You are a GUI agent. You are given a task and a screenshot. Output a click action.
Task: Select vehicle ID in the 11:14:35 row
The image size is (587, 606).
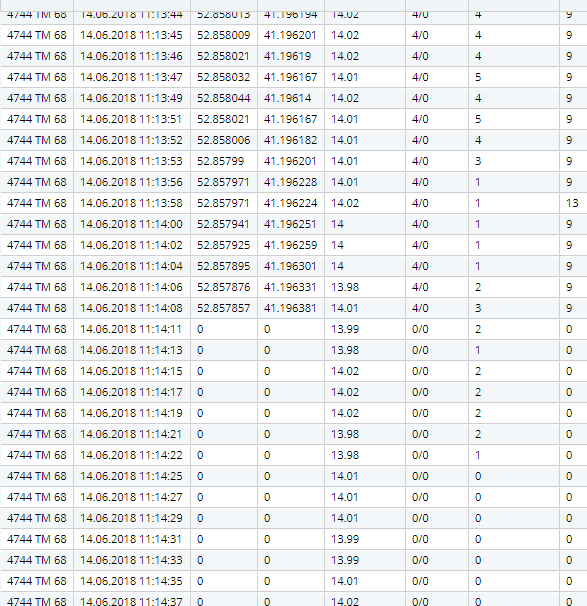37,581
